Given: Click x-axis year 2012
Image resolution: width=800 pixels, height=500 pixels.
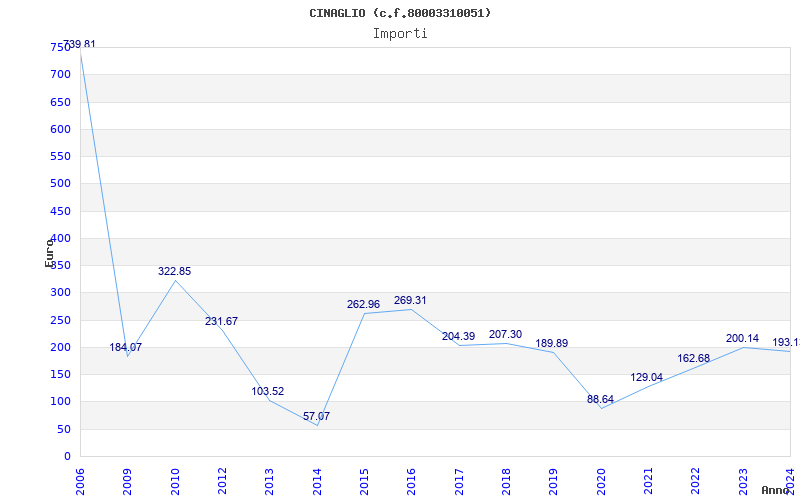Looking at the screenshot, I should (x=222, y=481).
